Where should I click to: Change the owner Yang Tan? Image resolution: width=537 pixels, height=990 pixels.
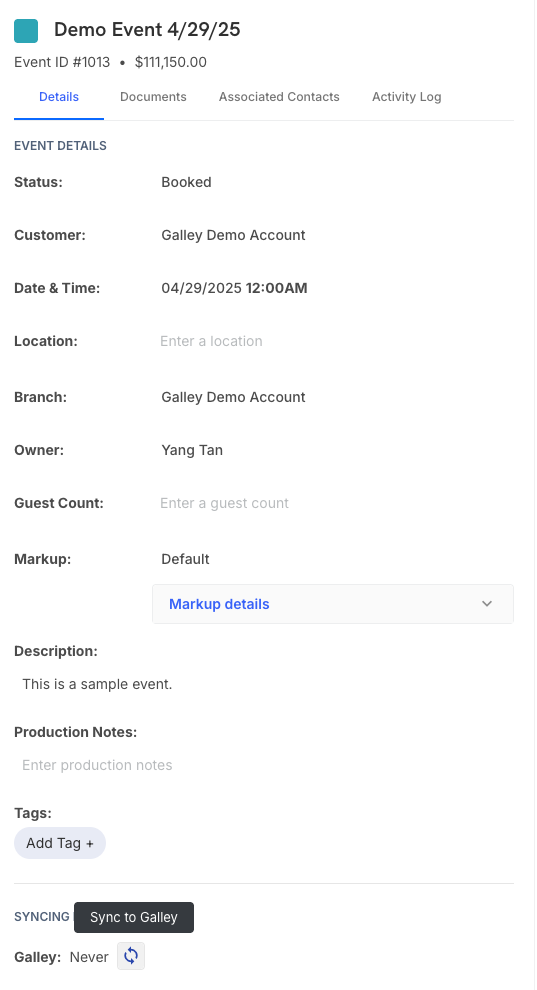(192, 450)
